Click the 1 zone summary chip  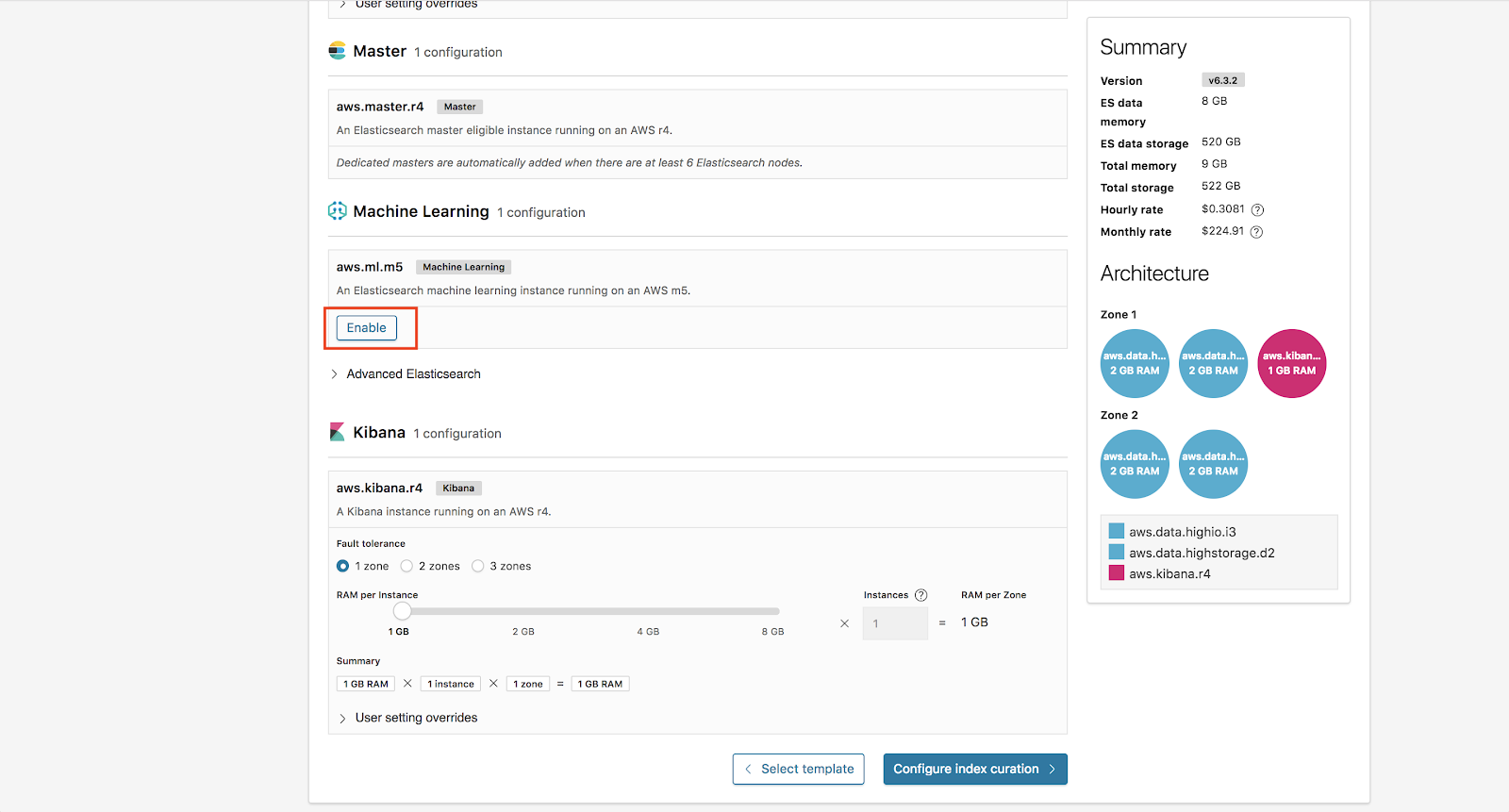coord(528,684)
